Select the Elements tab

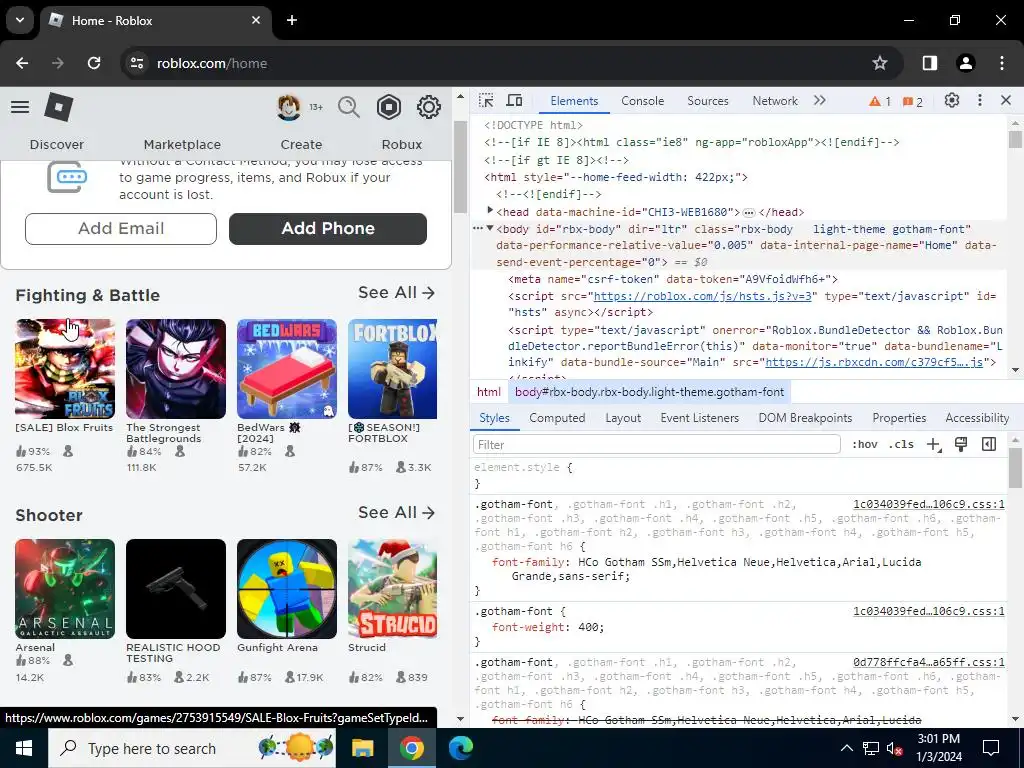[574, 101]
